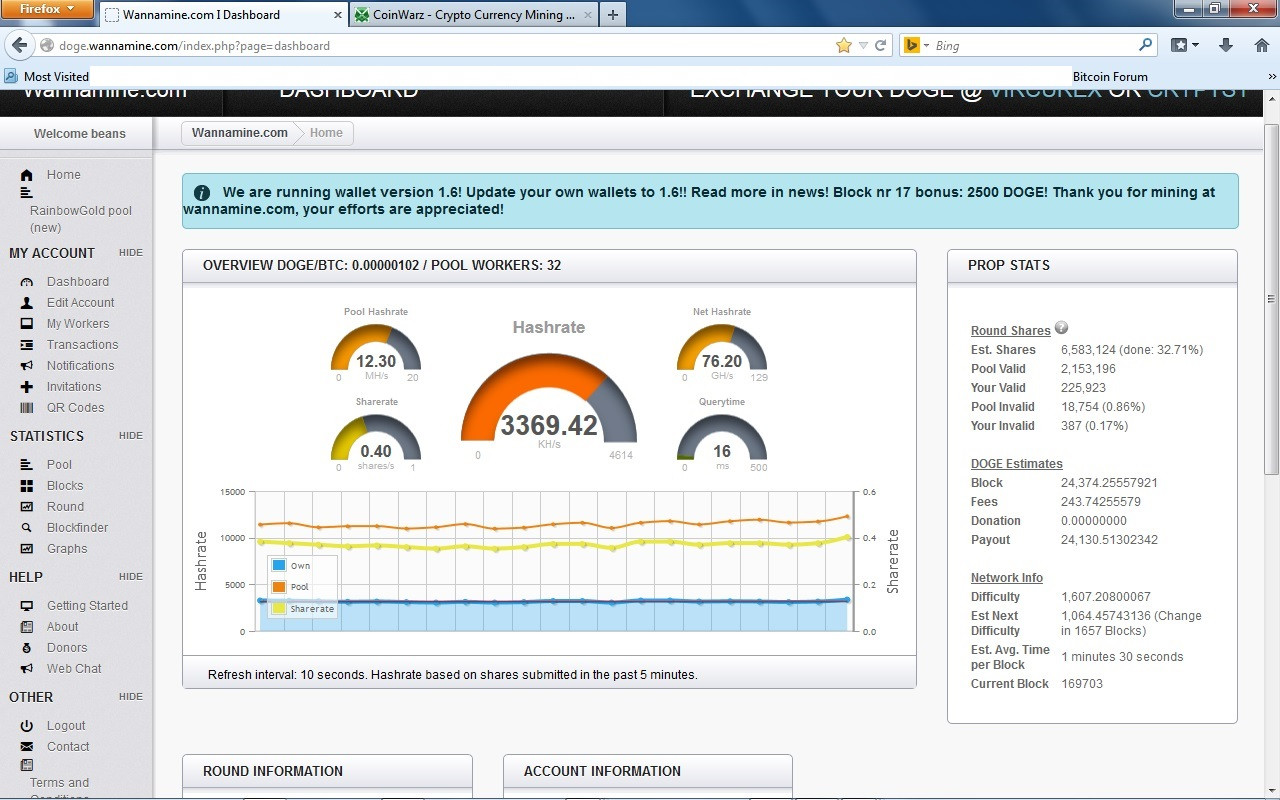Click the Edit Account person icon
Screen dimensions: 1280x800
pyautogui.click(x=26, y=303)
